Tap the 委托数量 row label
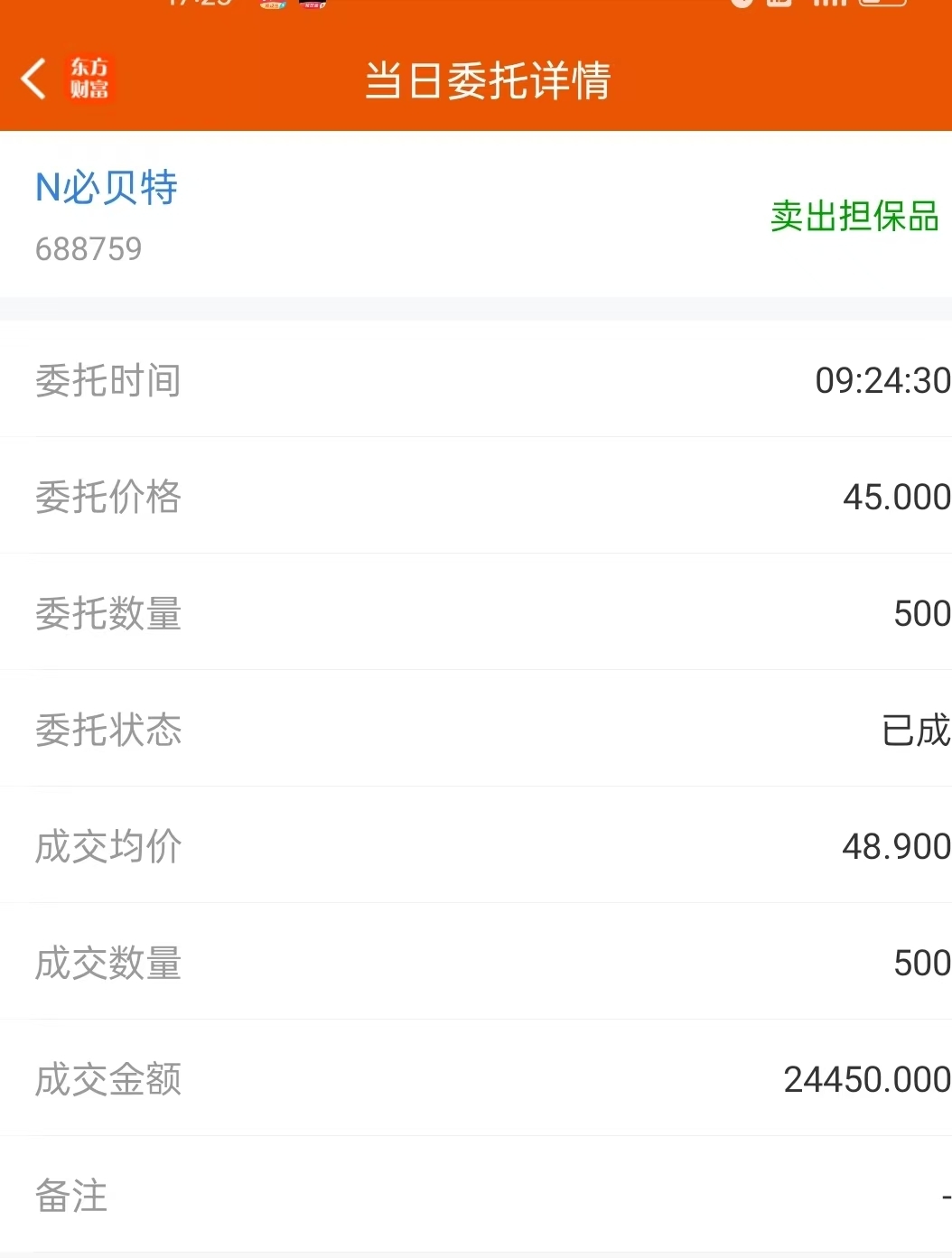Screen dimensions: 952x1258 [x=108, y=613]
